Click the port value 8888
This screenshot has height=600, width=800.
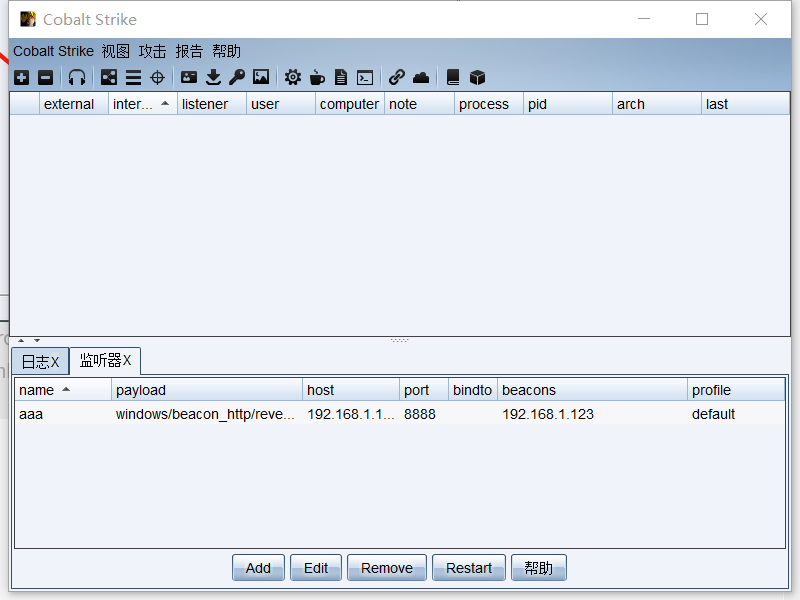[x=420, y=414]
